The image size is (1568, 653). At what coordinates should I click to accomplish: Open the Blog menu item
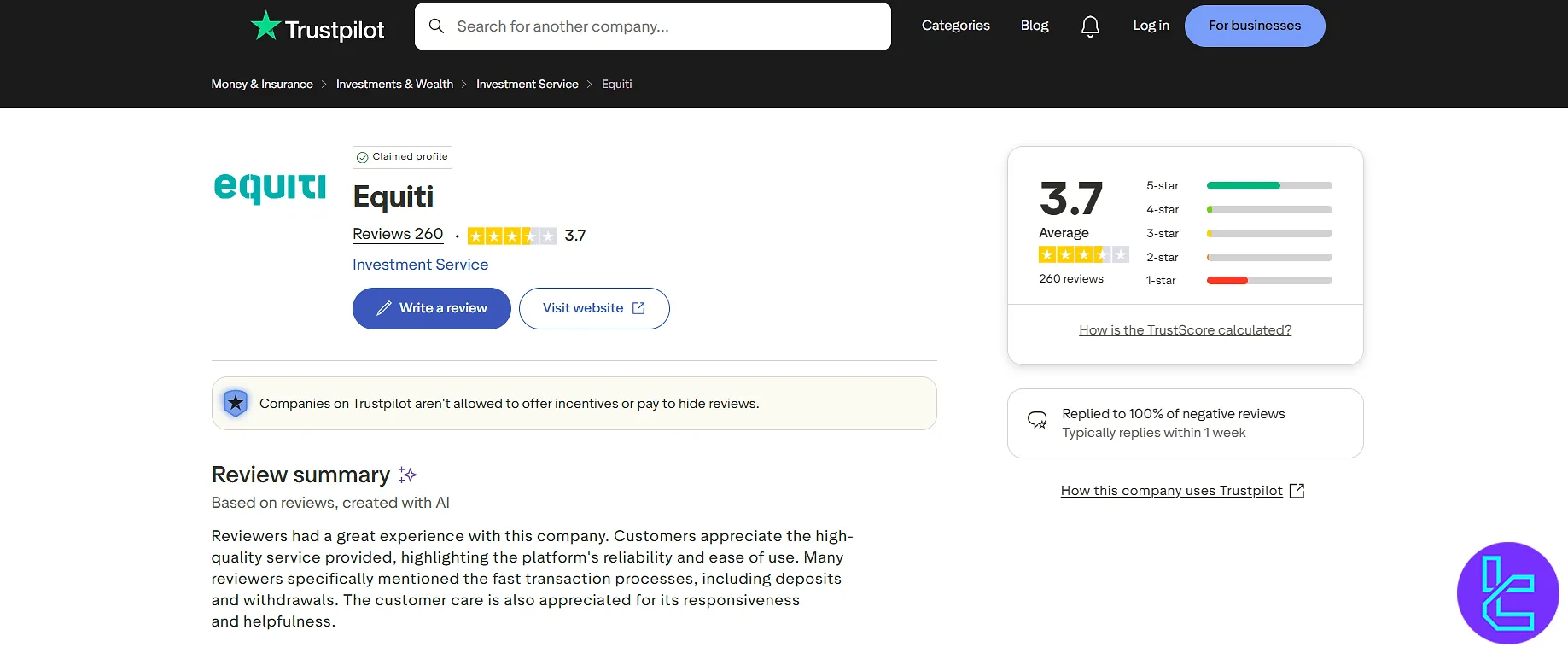(1034, 26)
